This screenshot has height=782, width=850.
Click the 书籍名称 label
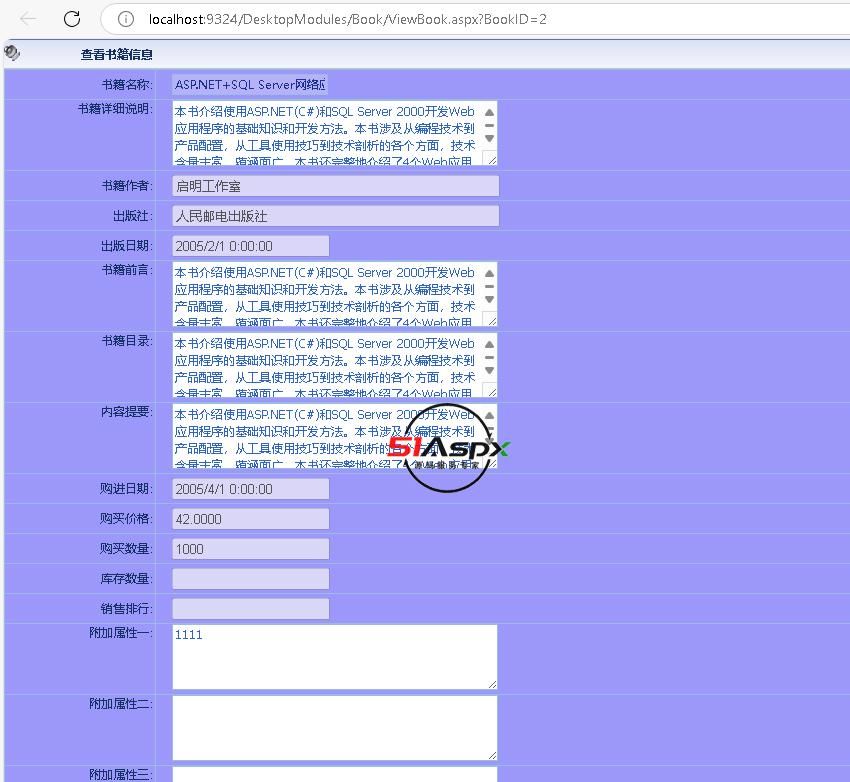coord(127,85)
